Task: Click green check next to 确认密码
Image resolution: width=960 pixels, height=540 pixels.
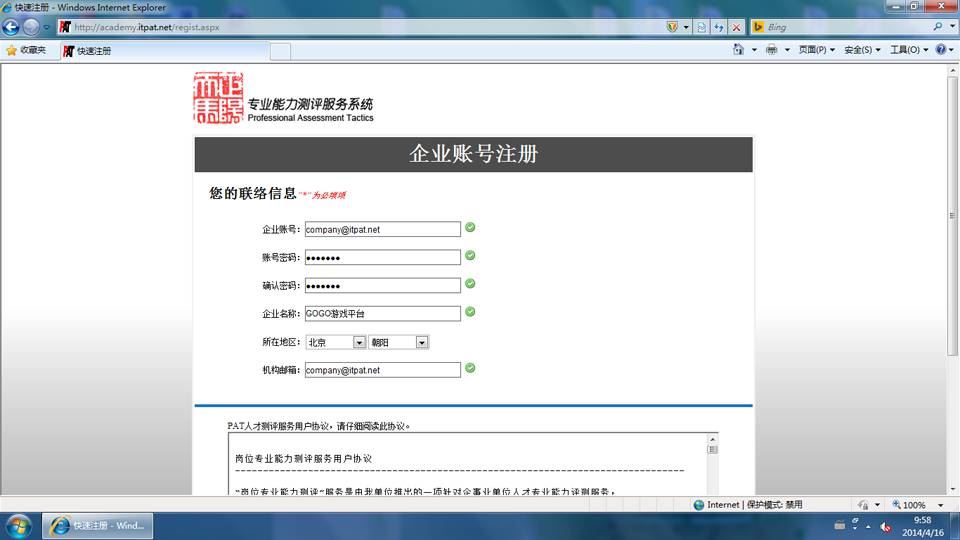Action: [x=470, y=283]
